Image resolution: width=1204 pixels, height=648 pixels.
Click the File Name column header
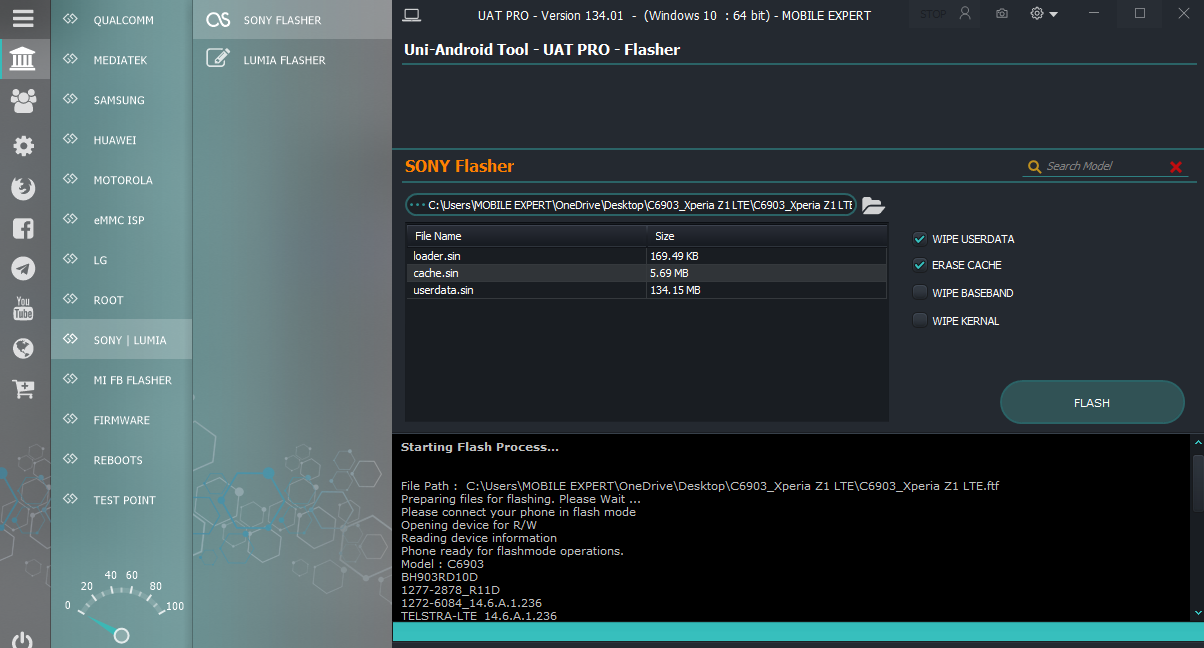tap(527, 236)
